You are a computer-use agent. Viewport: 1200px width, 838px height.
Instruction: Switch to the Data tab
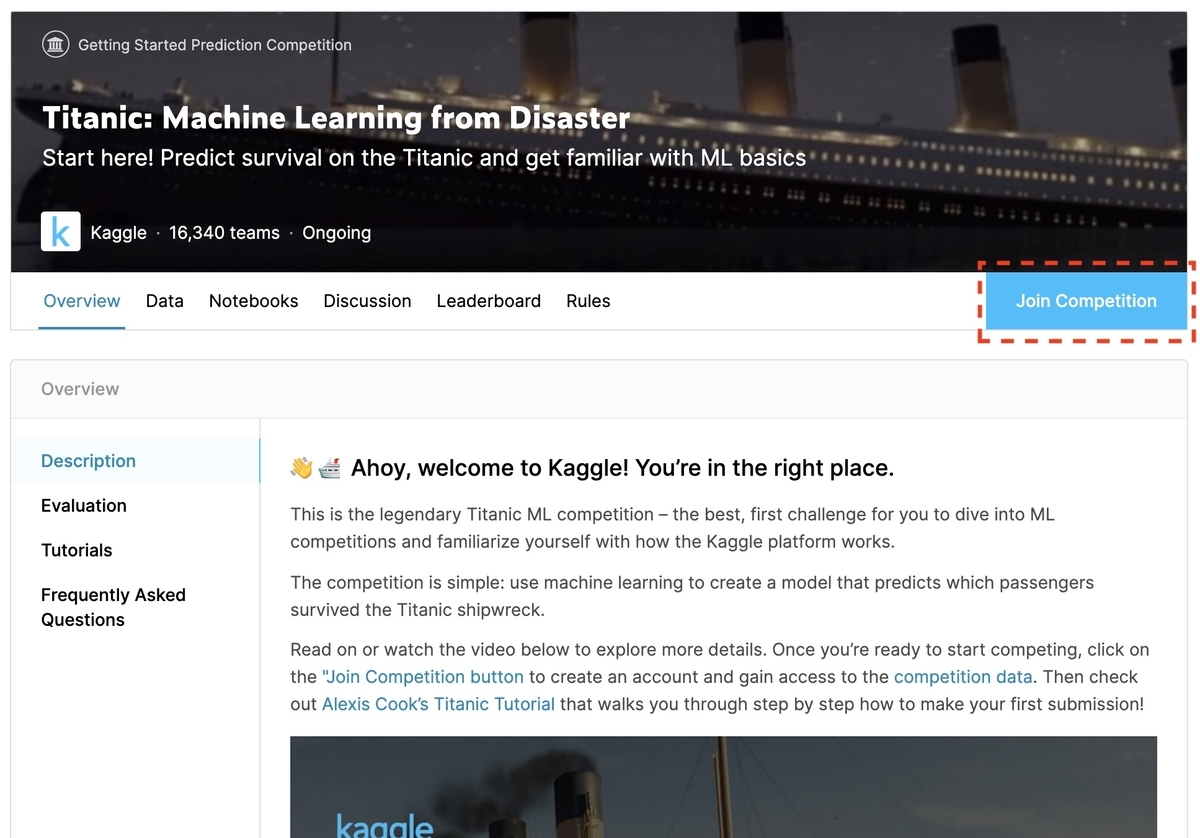(165, 301)
